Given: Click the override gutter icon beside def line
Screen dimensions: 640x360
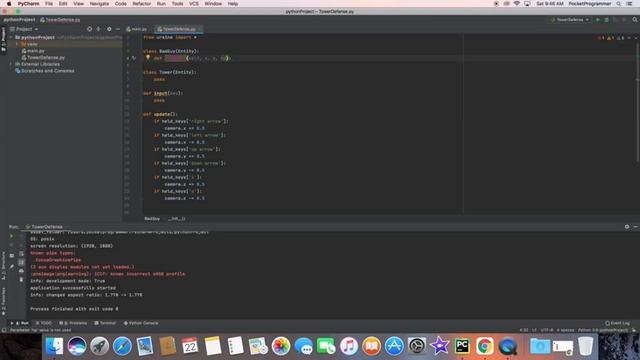Looking at the screenshot, I should tap(134, 58).
